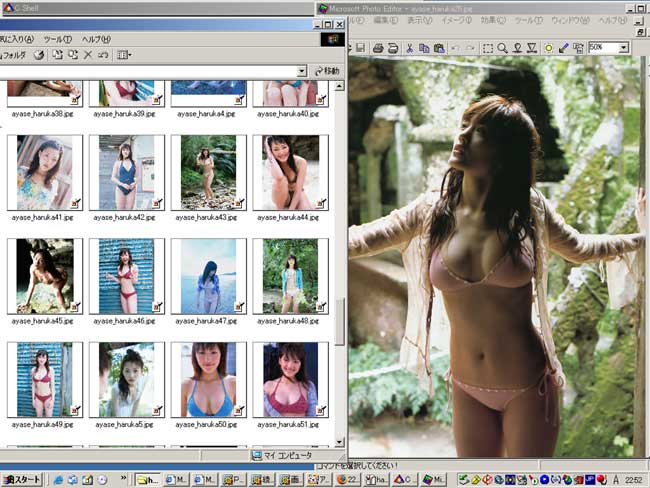The image size is (650, 488).
Task: Click the Delete X icon in Explorer toolbar
Action: click(88, 55)
